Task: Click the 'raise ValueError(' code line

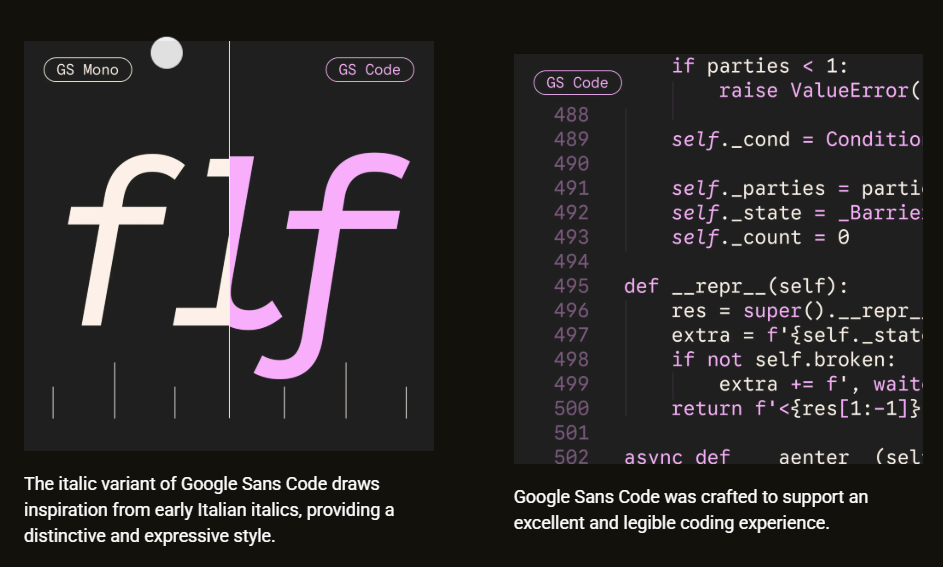Action: (820, 91)
